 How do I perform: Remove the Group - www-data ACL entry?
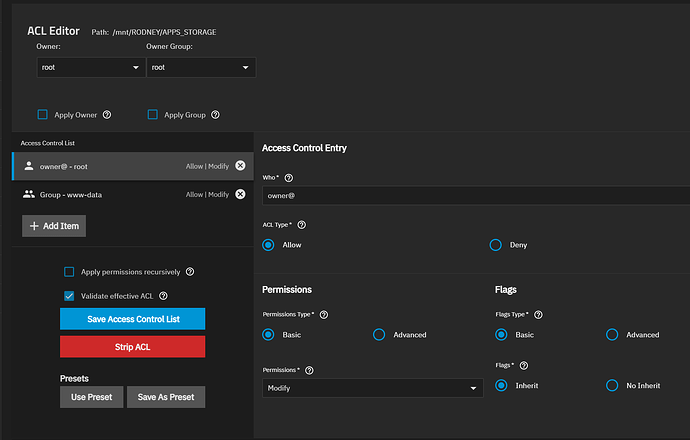click(240, 194)
